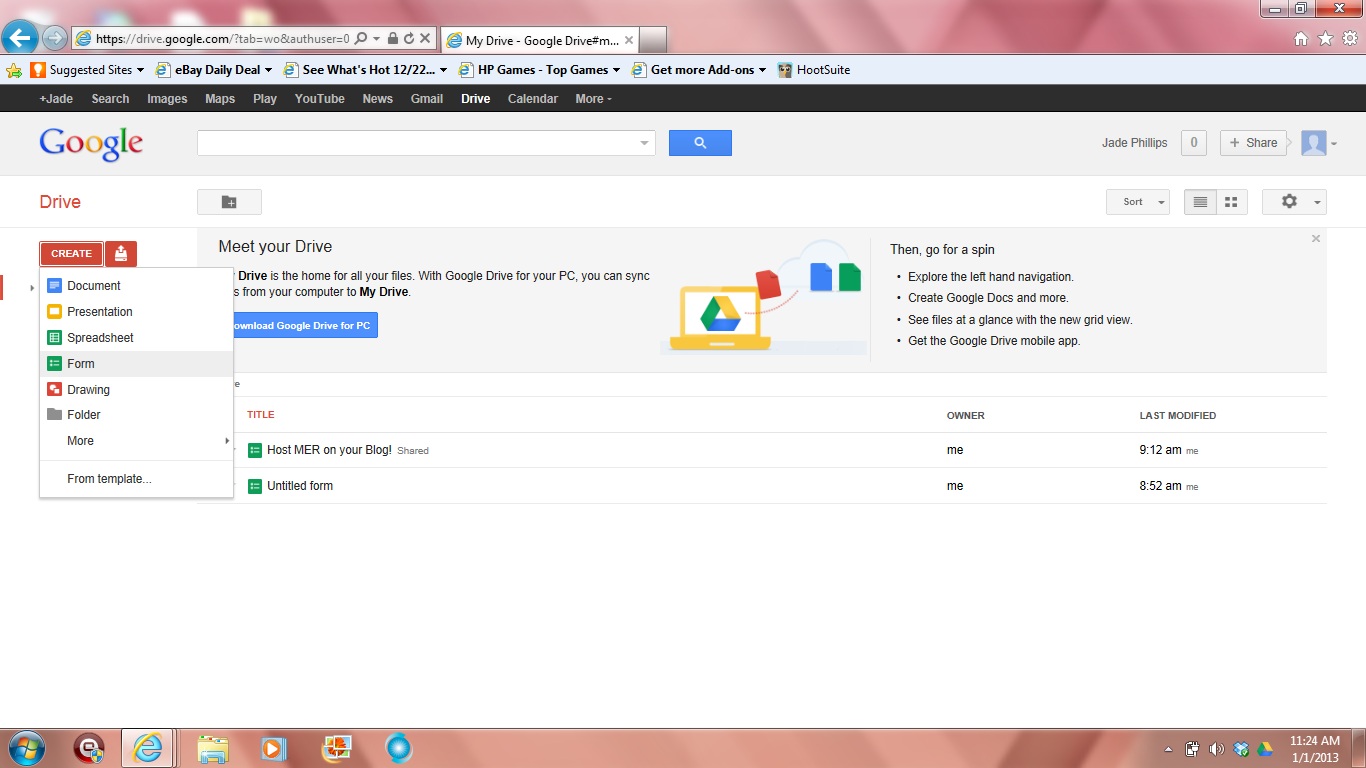This screenshot has width=1366, height=768.
Task: Switch to list view layout
Action: point(1200,202)
